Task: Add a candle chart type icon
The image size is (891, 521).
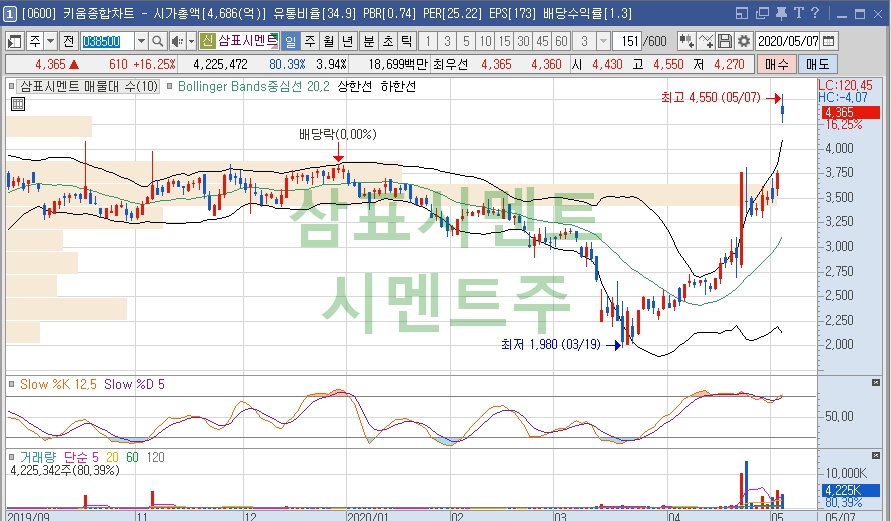Action: [686, 41]
